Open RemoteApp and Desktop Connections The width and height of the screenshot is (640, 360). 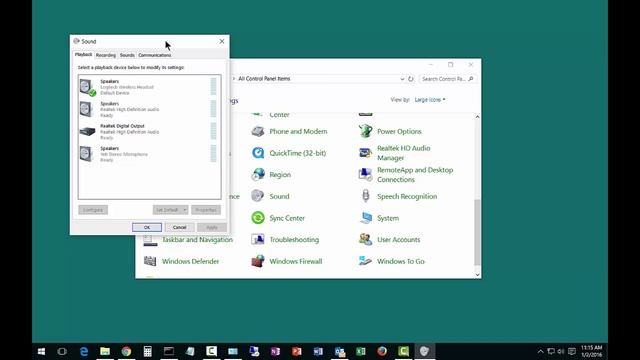click(406, 175)
